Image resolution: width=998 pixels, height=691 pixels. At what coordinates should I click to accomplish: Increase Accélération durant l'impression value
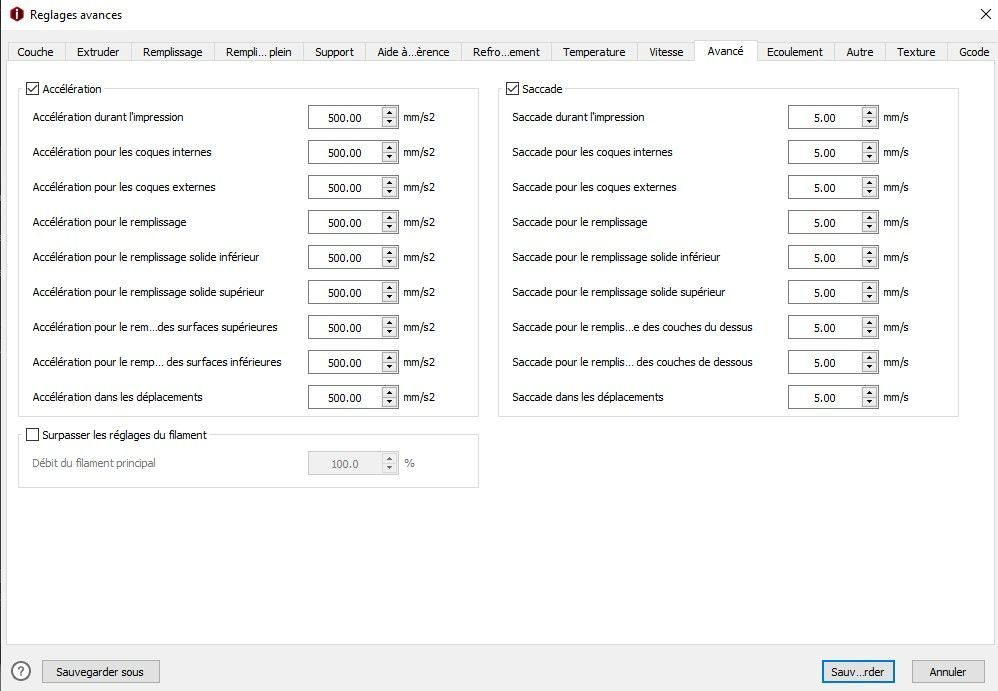tap(390, 111)
